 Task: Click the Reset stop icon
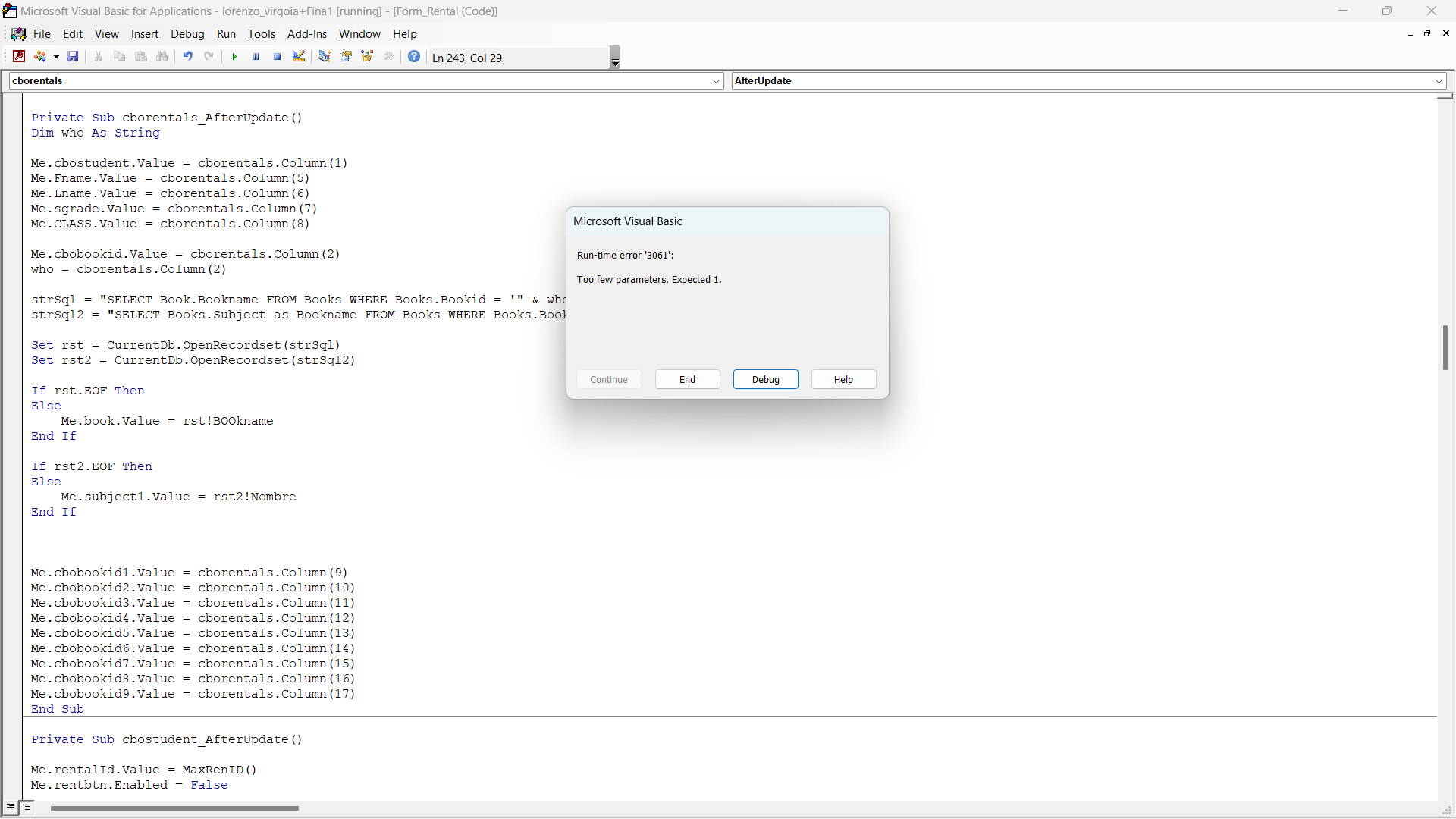click(x=278, y=57)
